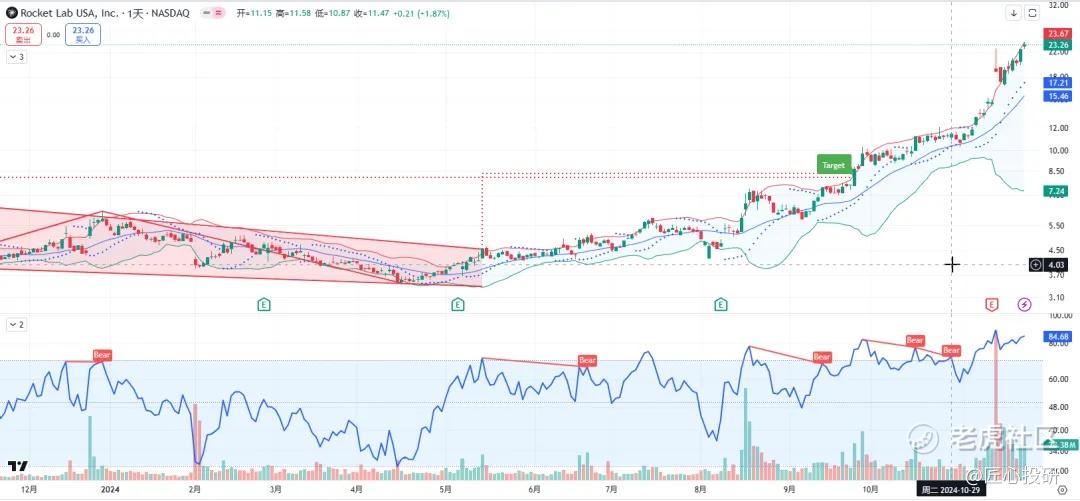The image size is (1080, 501).
Task: Click the Rocket Lab company logo icon
Action: coord(12,13)
